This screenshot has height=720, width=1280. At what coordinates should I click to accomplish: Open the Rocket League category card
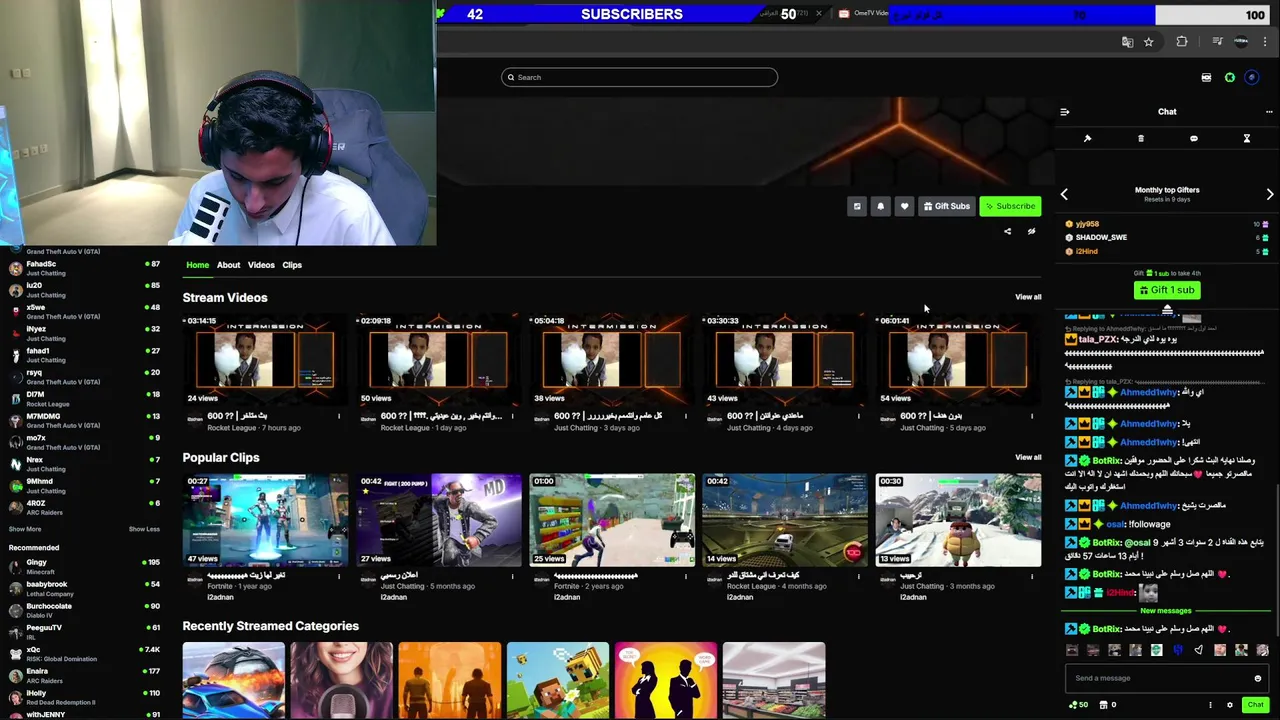pyautogui.click(x=234, y=681)
